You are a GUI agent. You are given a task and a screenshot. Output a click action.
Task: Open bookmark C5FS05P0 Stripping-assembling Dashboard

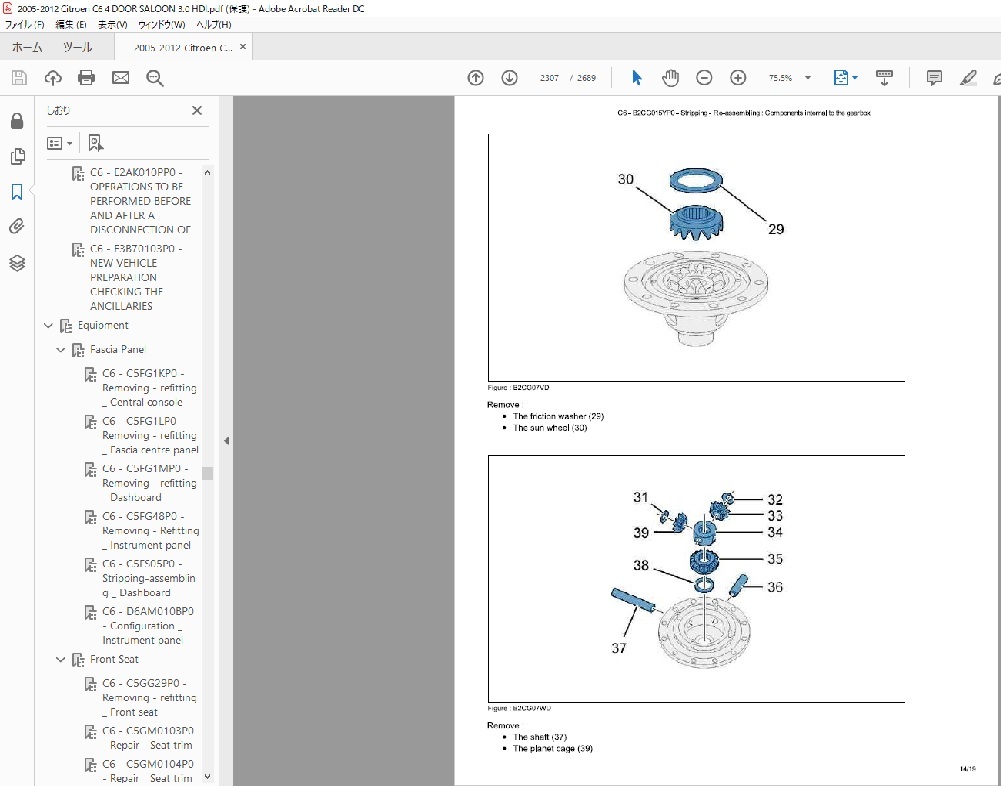(x=148, y=578)
